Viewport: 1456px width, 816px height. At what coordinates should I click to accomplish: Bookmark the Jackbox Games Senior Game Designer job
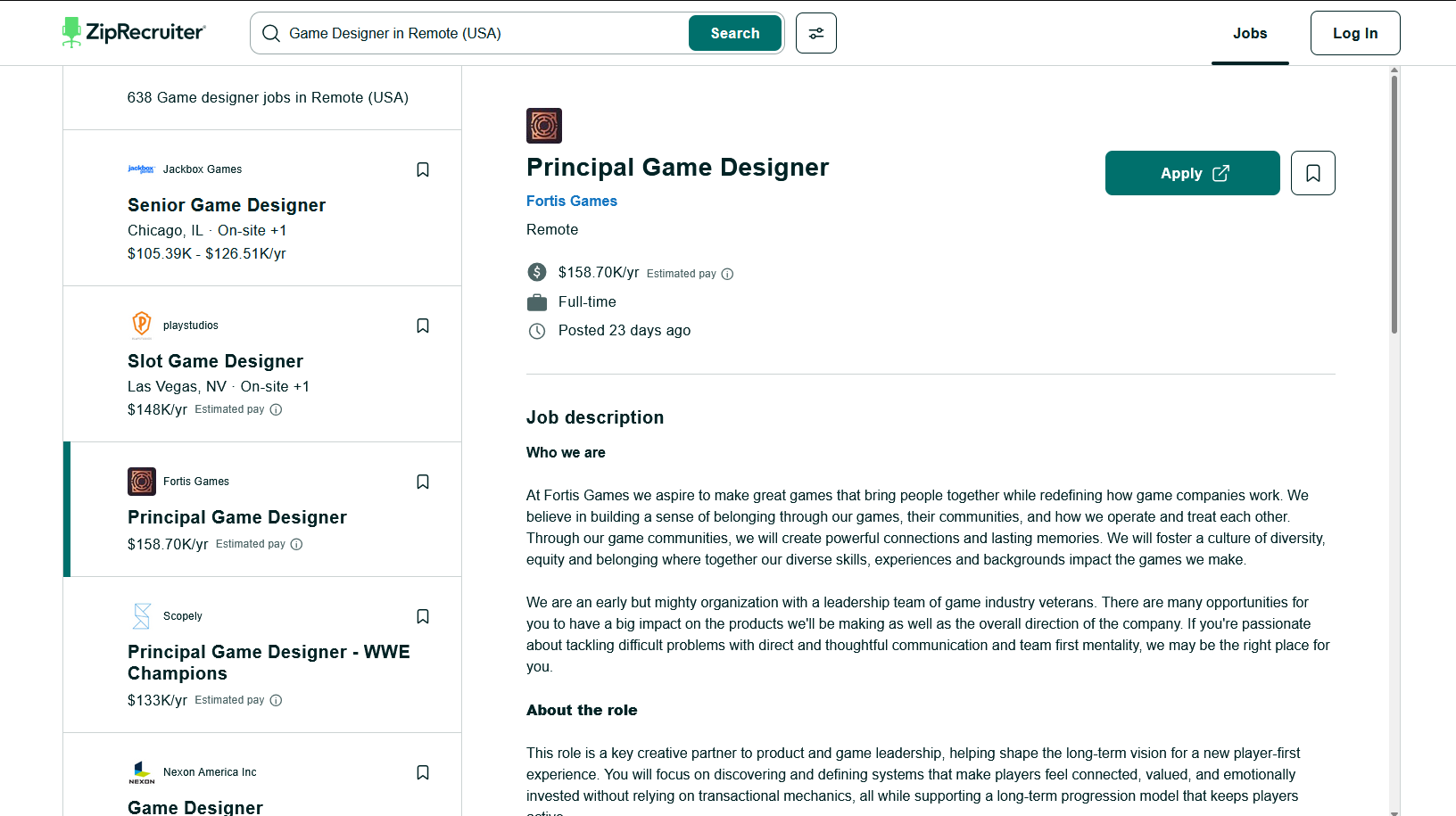point(423,169)
